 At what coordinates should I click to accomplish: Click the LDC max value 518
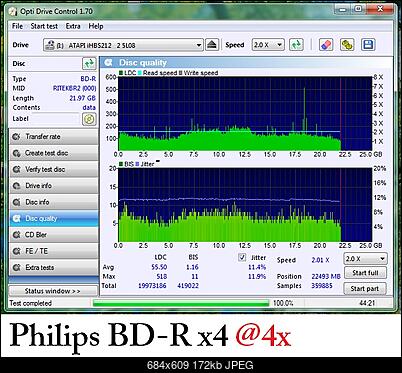click(162, 276)
